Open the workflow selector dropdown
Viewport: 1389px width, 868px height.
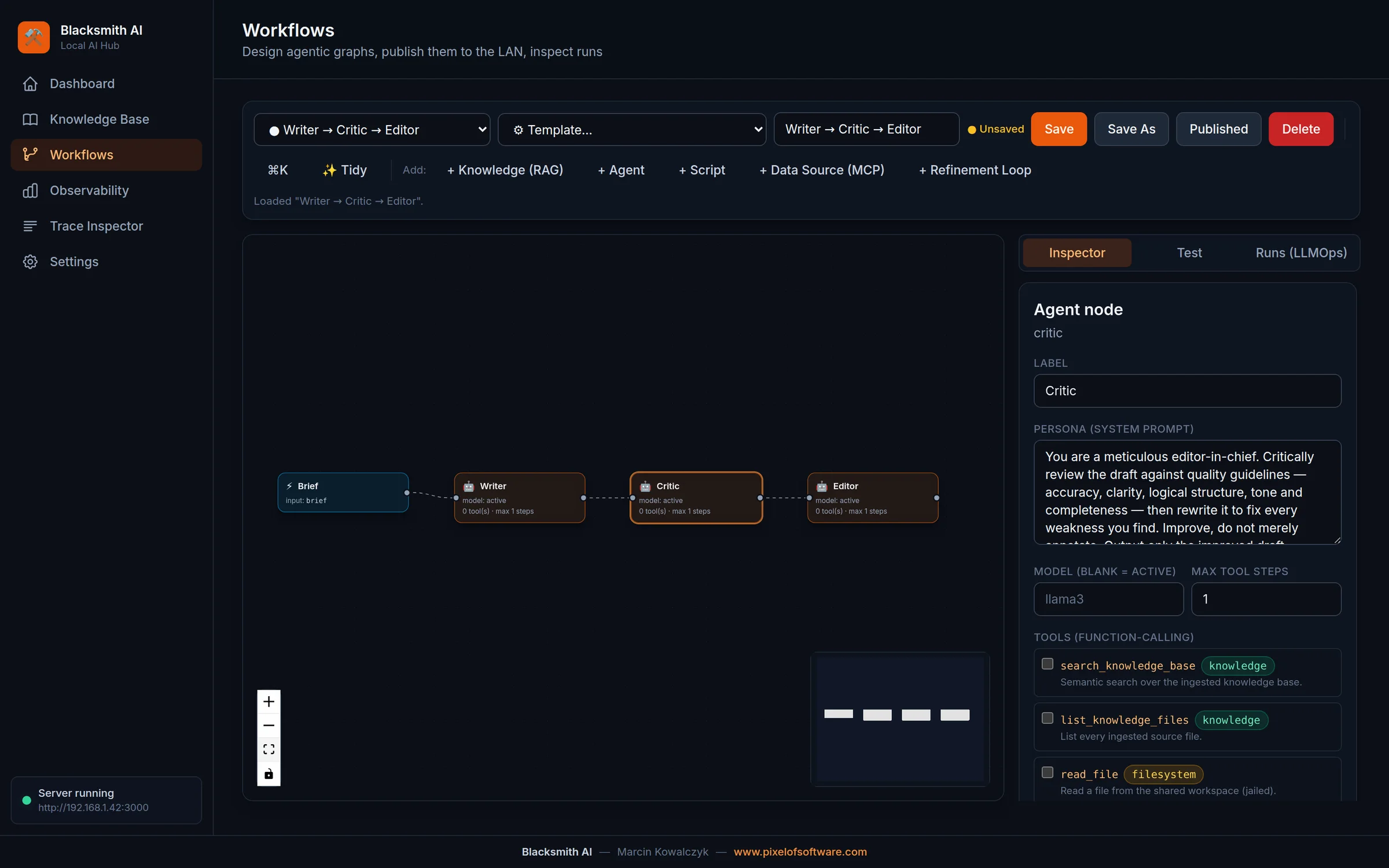click(372, 130)
